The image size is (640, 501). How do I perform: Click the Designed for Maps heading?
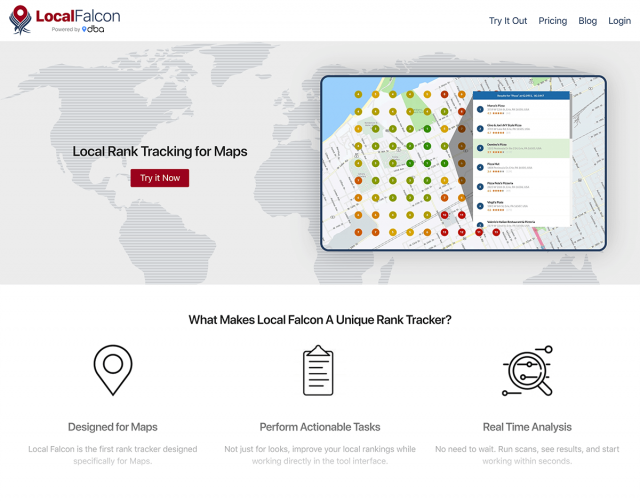point(113,427)
